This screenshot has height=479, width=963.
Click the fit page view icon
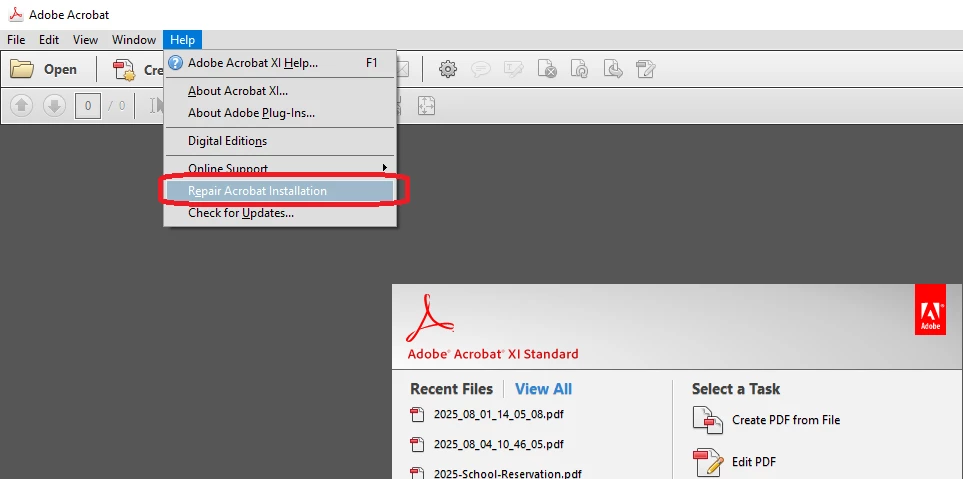click(426, 105)
